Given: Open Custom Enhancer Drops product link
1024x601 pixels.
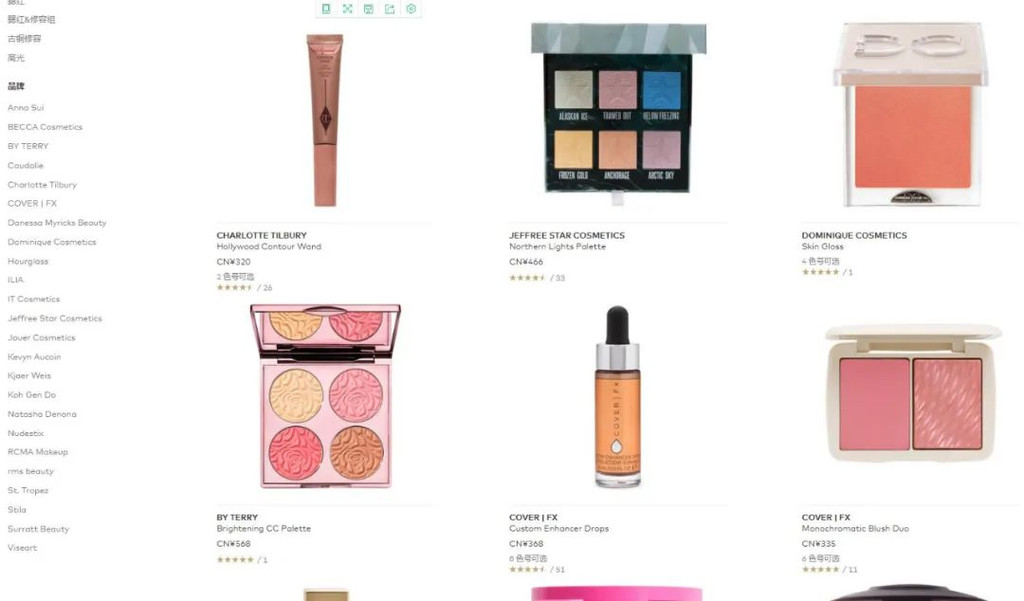Looking at the screenshot, I should click(559, 528).
